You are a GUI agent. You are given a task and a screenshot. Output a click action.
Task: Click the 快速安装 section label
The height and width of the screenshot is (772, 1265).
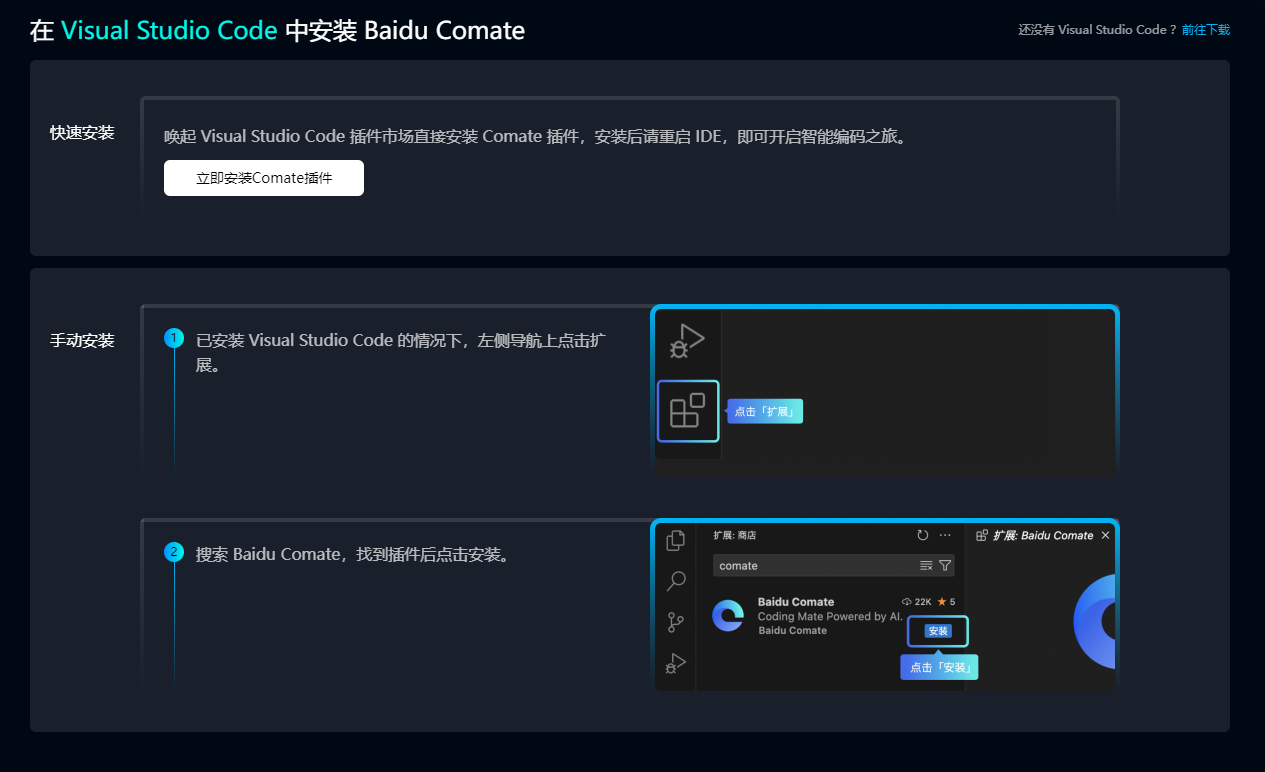tap(82, 133)
